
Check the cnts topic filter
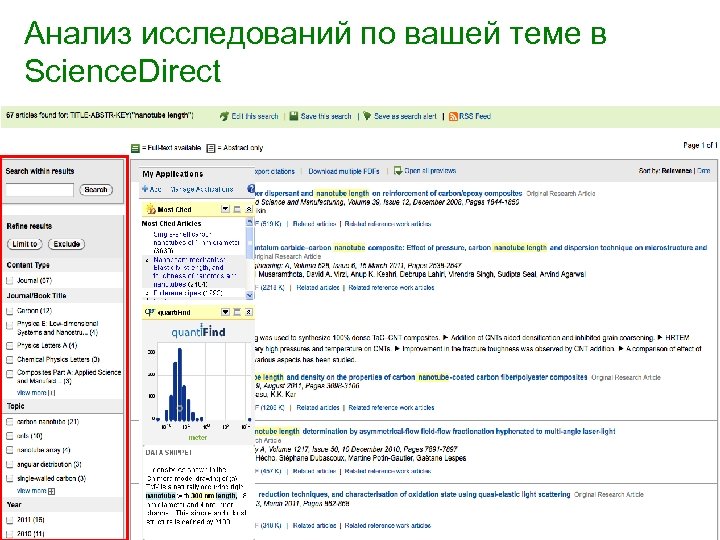[x=10, y=436]
